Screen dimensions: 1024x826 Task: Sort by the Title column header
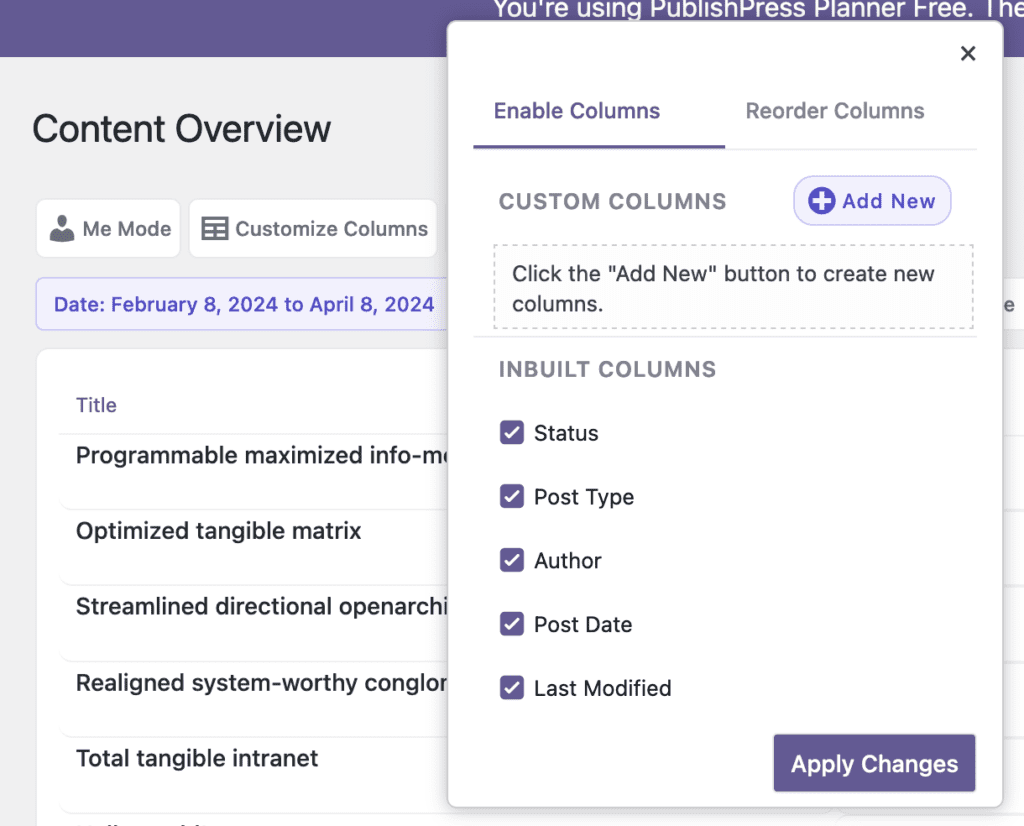point(96,405)
